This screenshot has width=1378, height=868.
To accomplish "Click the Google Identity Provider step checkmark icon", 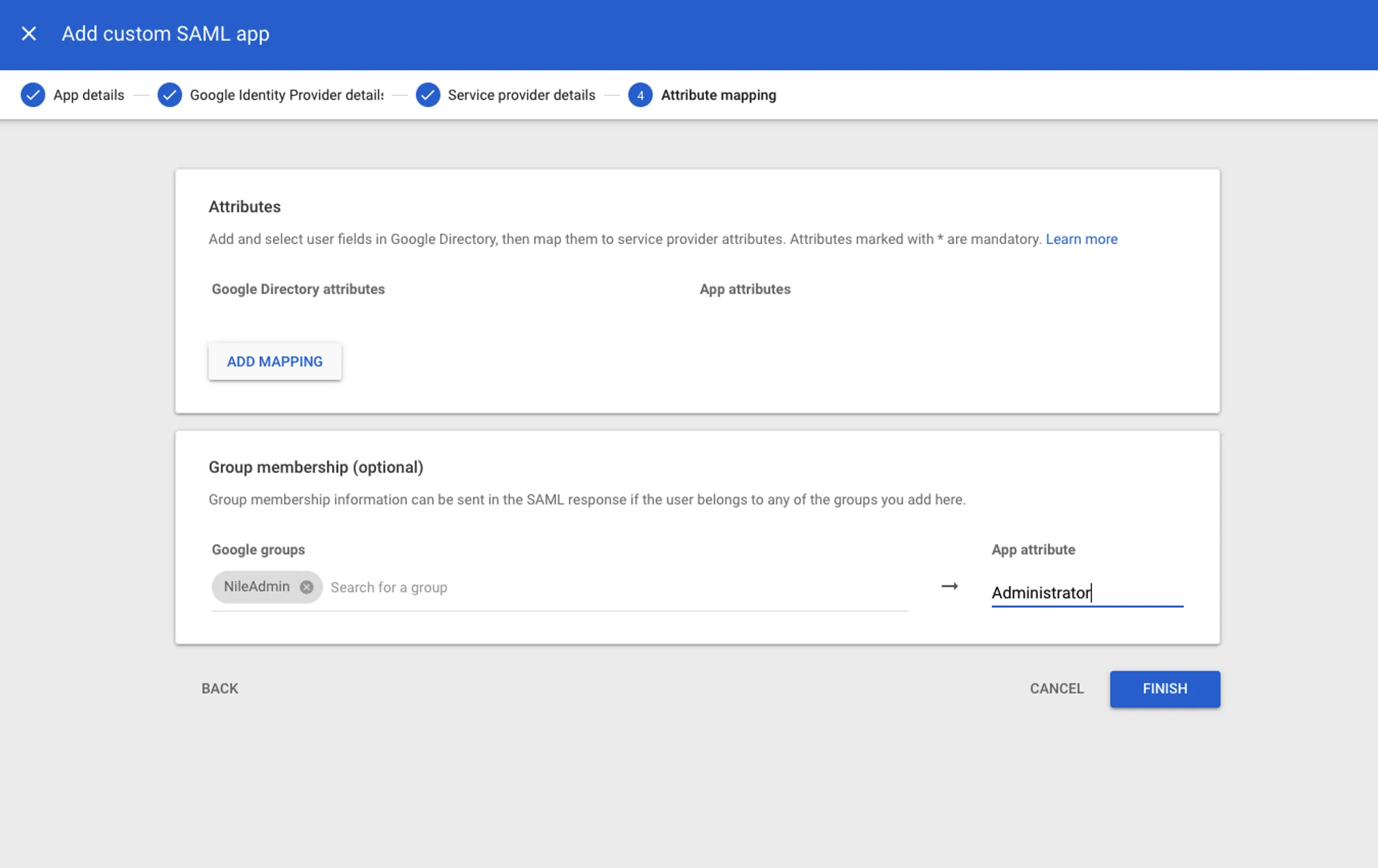I will (x=169, y=95).
